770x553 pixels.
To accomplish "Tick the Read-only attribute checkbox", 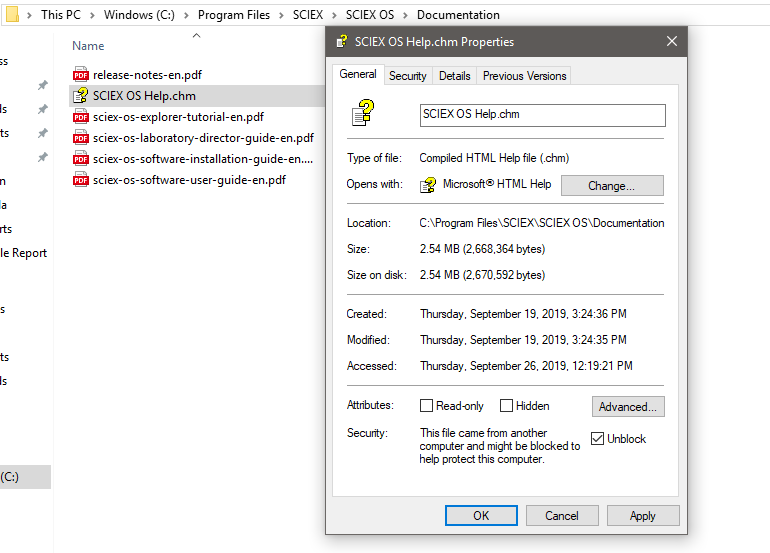I will pyautogui.click(x=426, y=406).
